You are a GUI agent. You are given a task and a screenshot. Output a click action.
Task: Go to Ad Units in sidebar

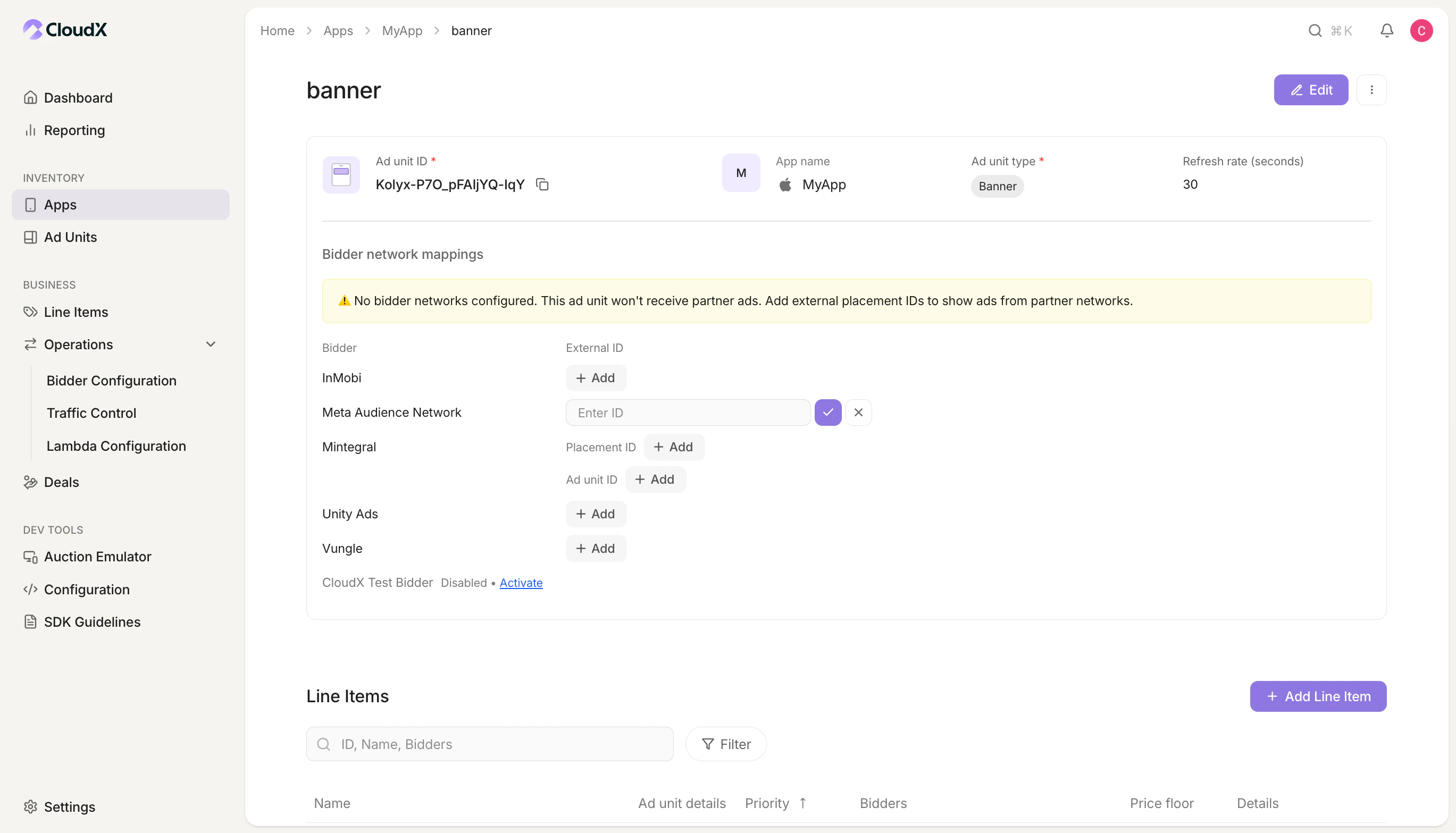coord(70,237)
